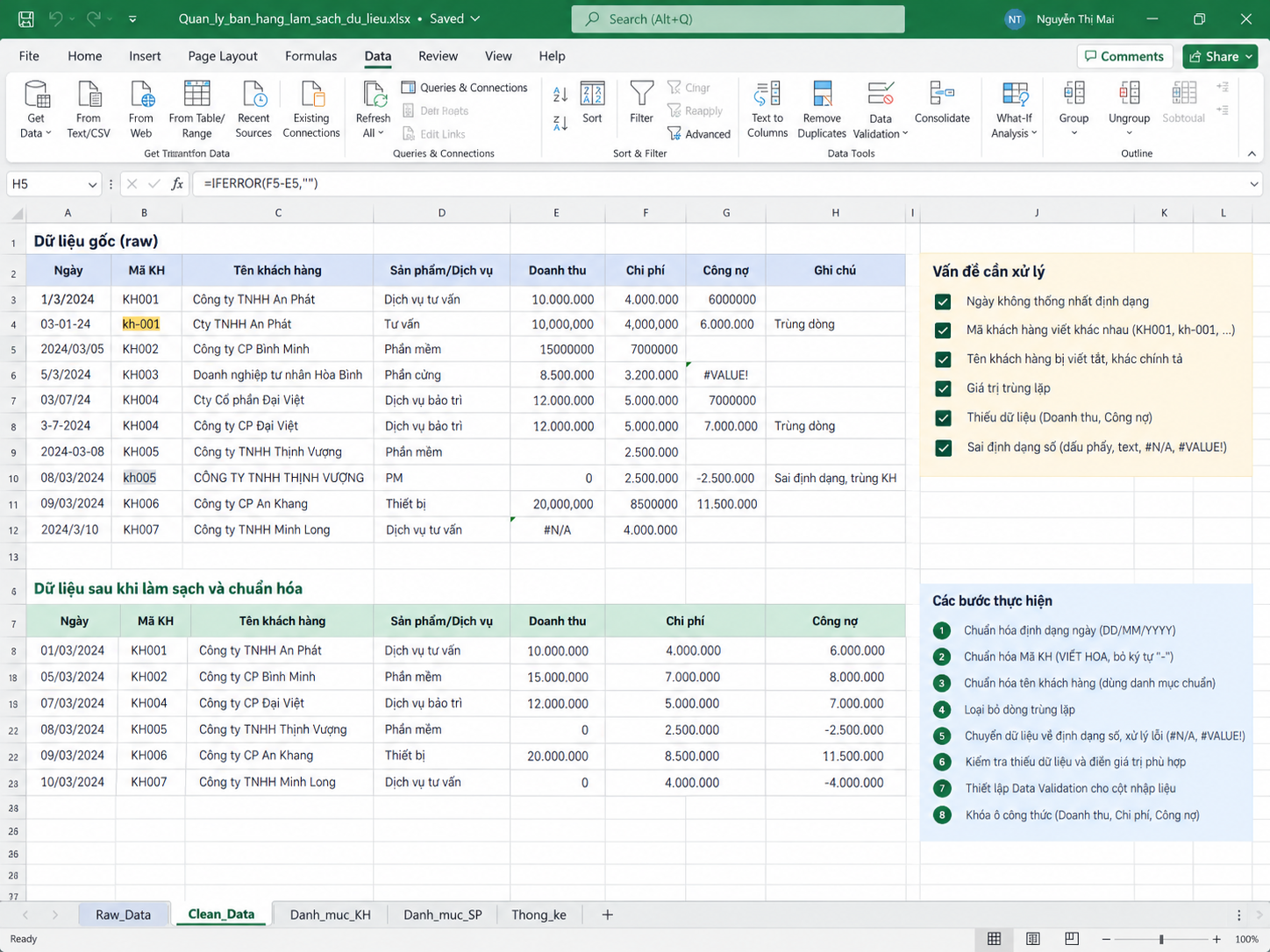Open the Insert ribbon tab

pos(145,56)
